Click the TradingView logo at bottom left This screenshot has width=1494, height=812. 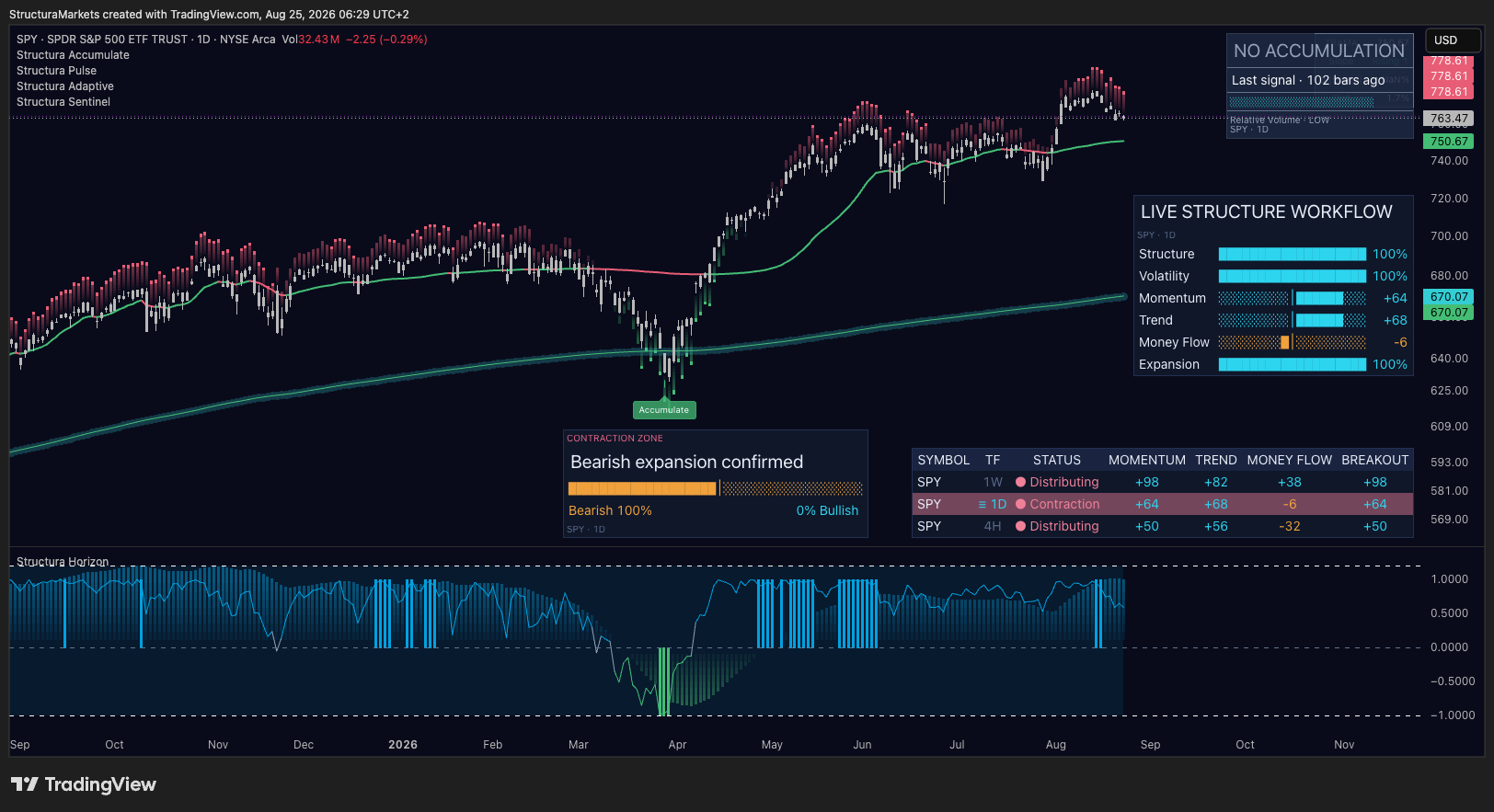(84, 784)
